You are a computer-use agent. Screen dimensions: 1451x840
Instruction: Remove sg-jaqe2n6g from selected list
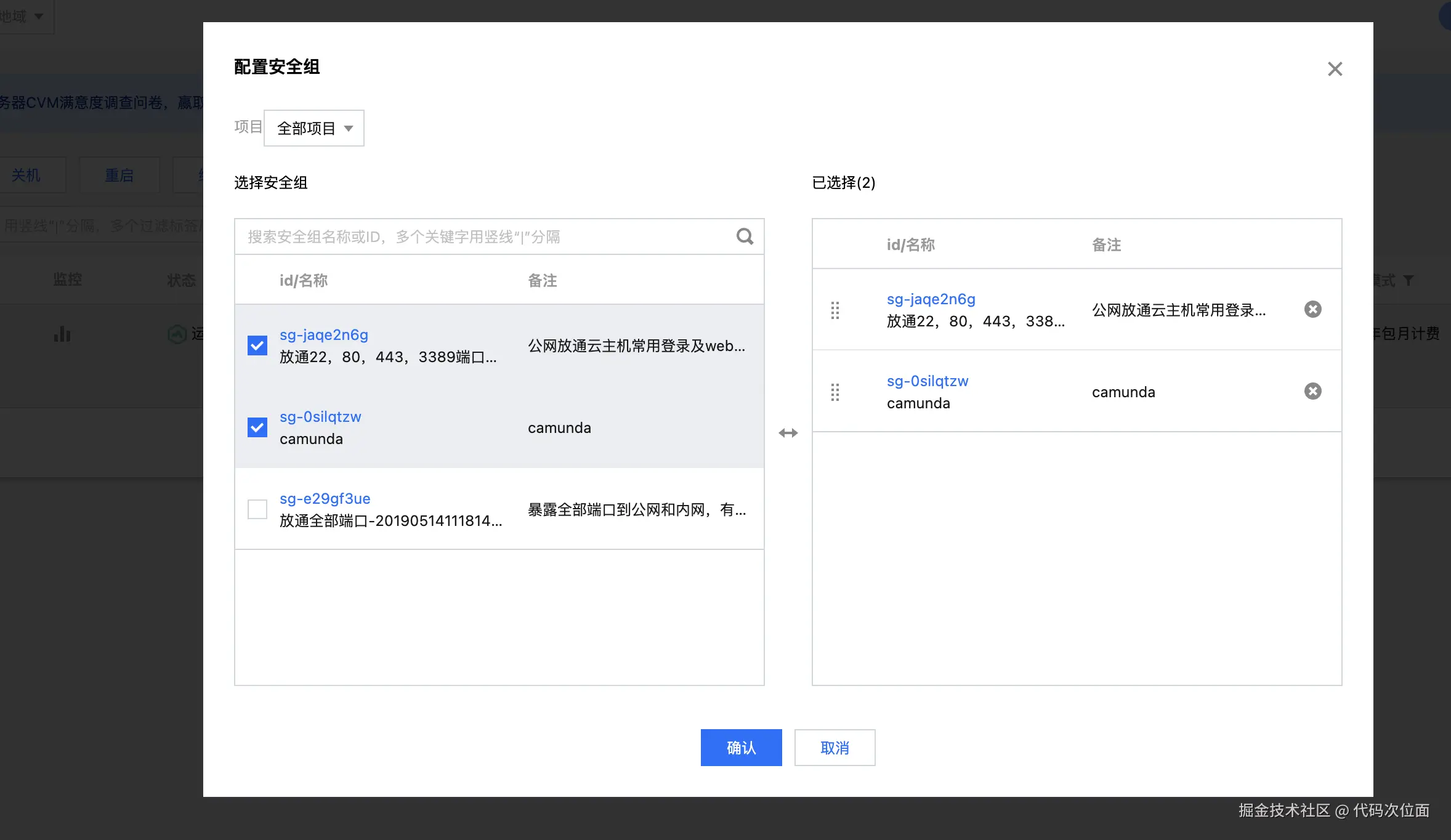(x=1312, y=309)
